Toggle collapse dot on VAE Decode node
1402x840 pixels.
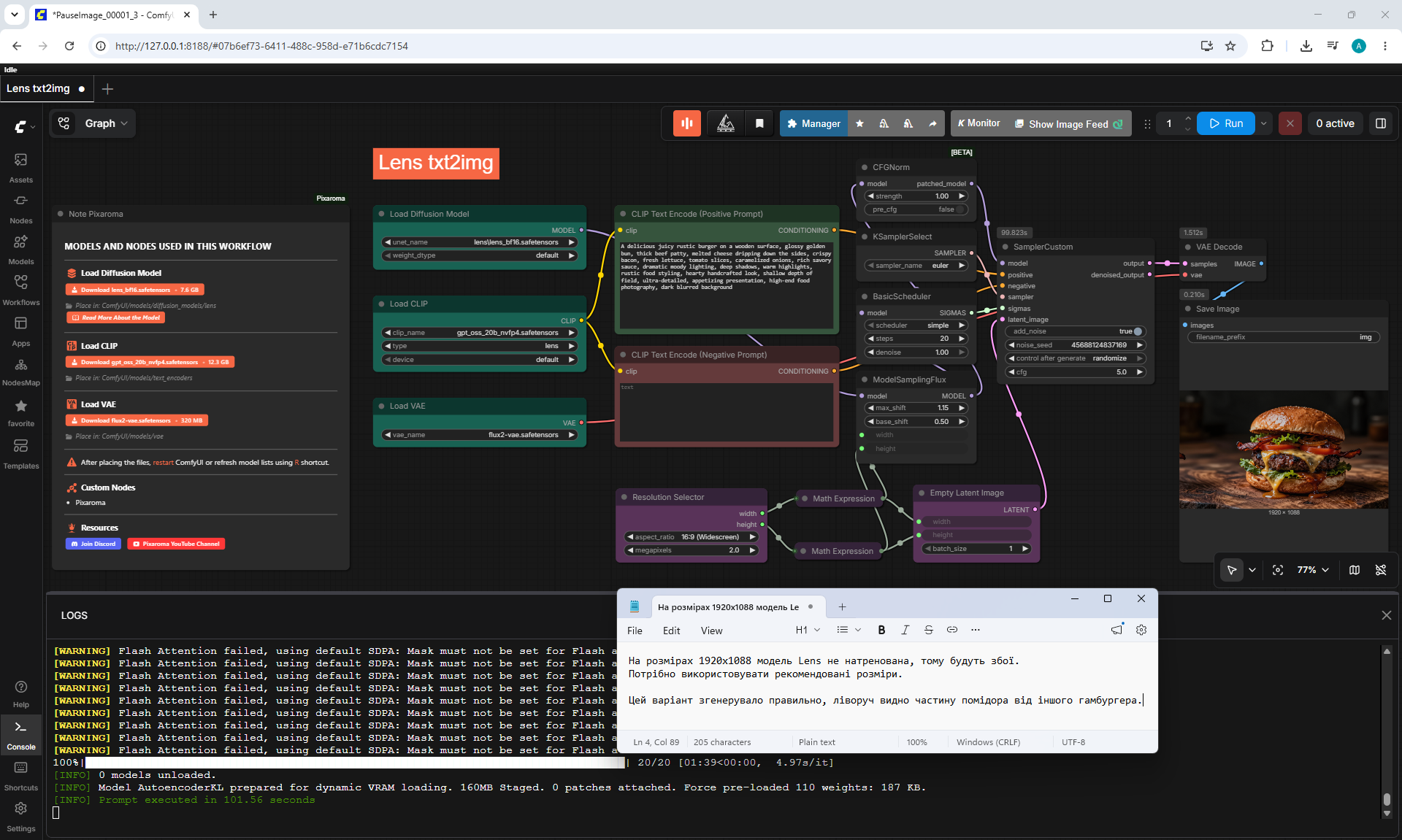tap(1188, 247)
